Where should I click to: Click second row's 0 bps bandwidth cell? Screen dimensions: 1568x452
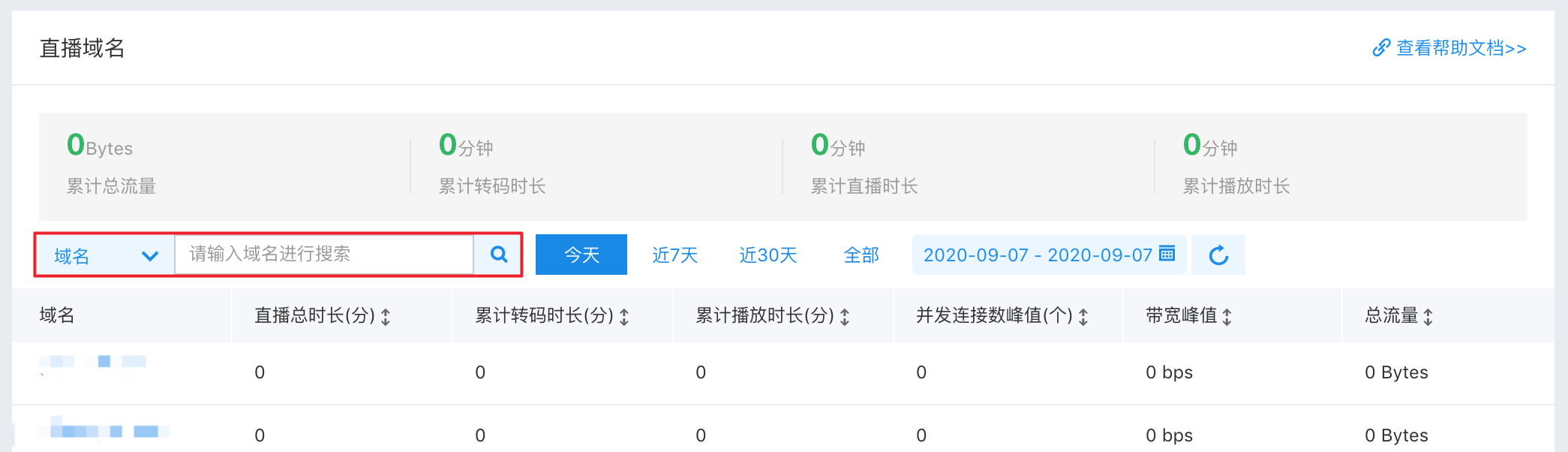[x=1169, y=435]
